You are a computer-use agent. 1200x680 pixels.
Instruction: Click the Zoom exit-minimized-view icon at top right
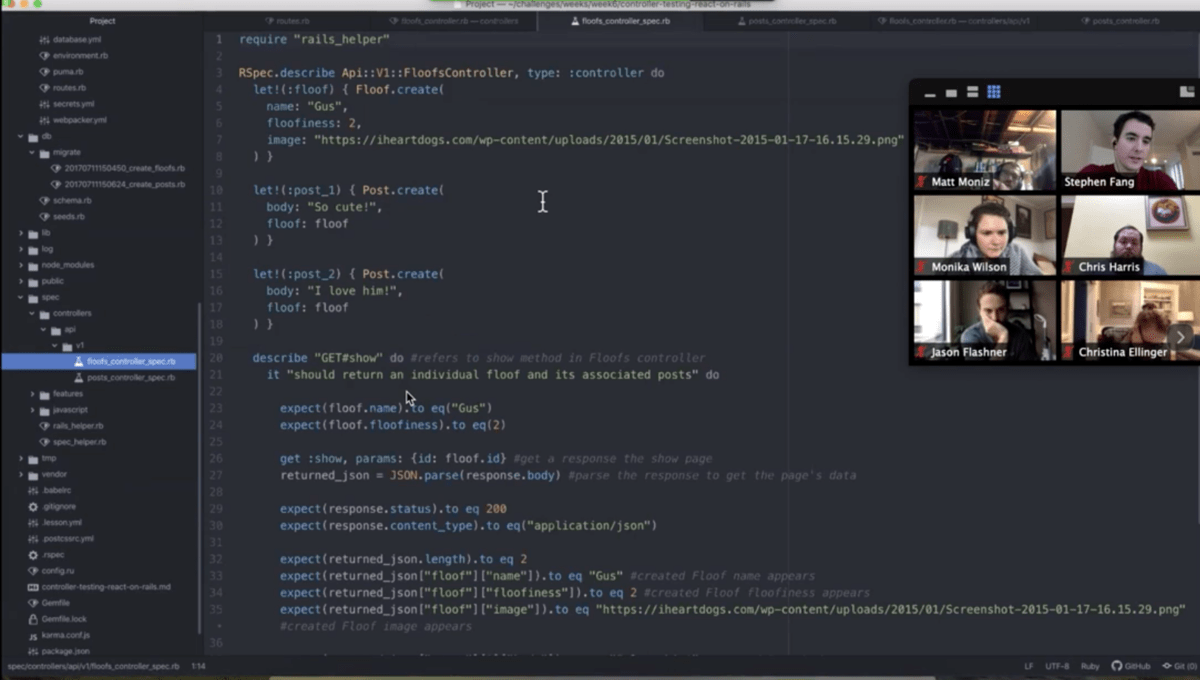pyautogui.click(x=1187, y=91)
